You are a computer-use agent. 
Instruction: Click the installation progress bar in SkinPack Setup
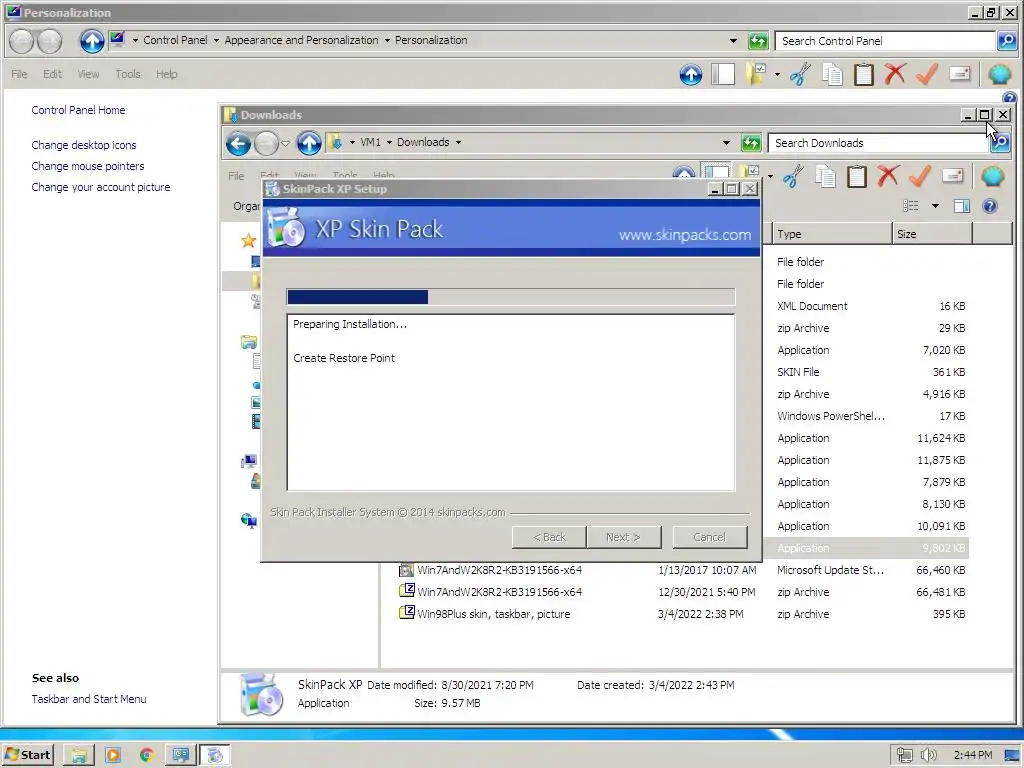coord(511,297)
